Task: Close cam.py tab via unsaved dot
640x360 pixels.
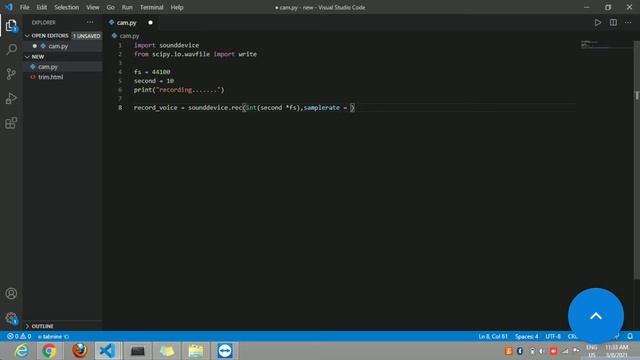Action: (x=150, y=22)
